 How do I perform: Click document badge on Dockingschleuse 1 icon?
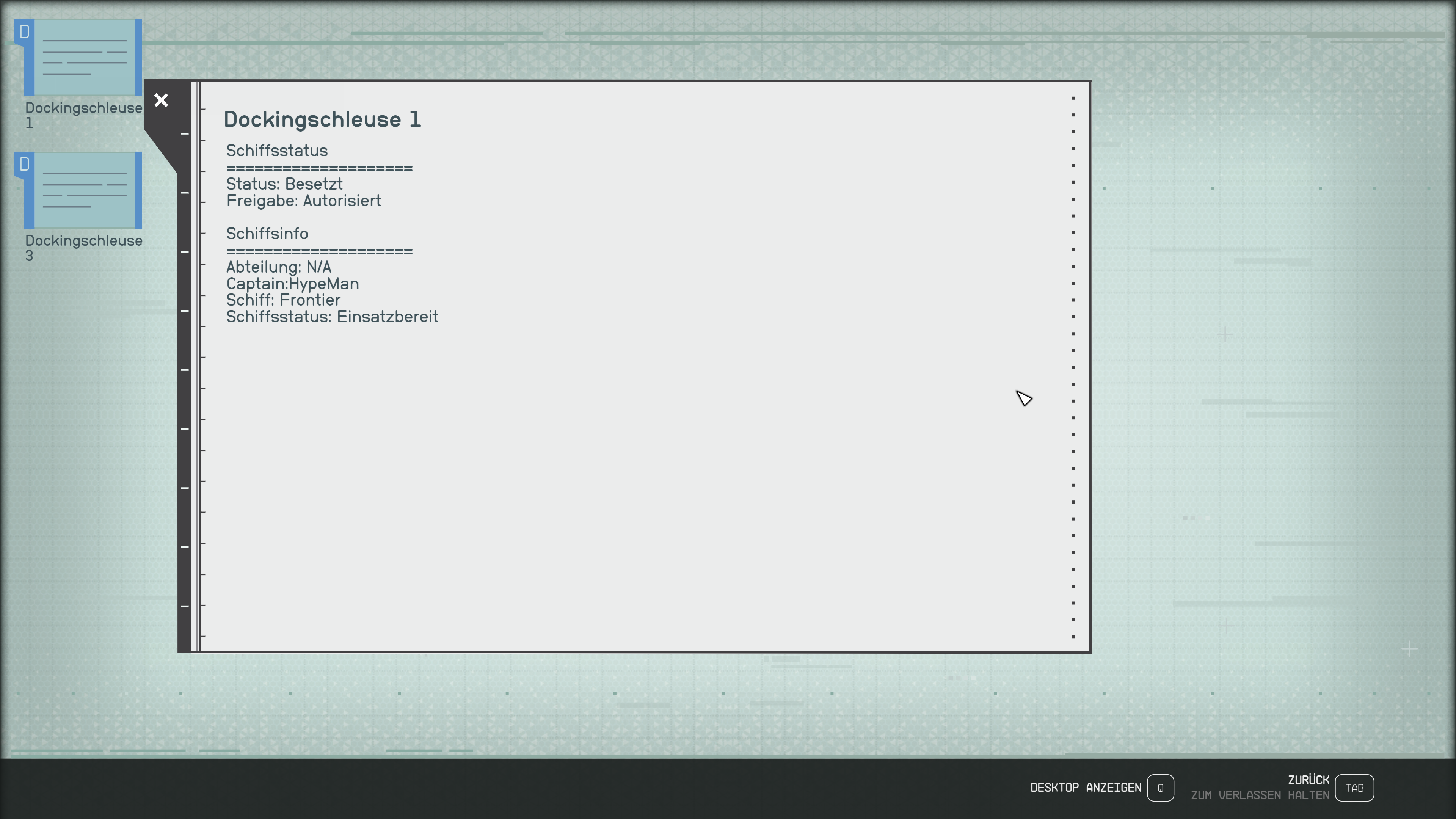click(24, 31)
